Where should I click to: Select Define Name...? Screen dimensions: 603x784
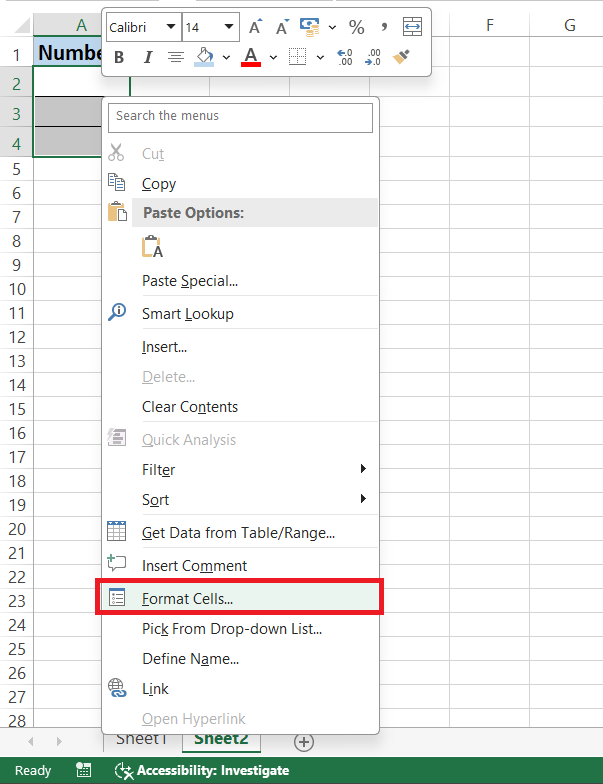coord(240,658)
